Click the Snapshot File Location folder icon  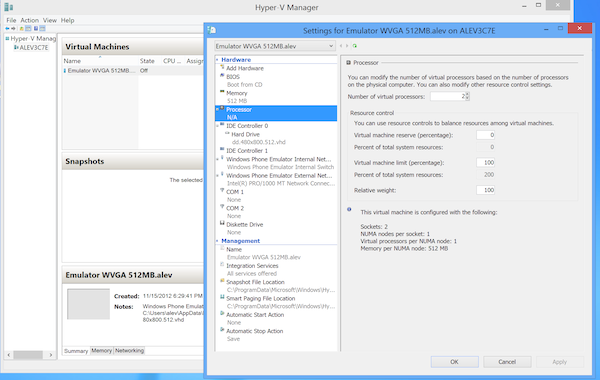[222, 281]
